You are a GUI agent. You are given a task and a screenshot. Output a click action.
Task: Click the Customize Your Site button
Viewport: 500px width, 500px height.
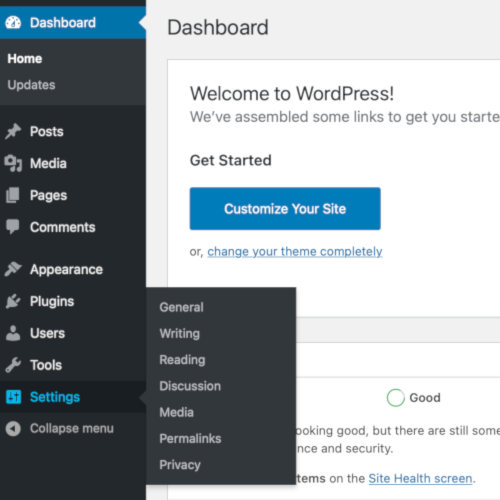pyautogui.click(x=285, y=209)
